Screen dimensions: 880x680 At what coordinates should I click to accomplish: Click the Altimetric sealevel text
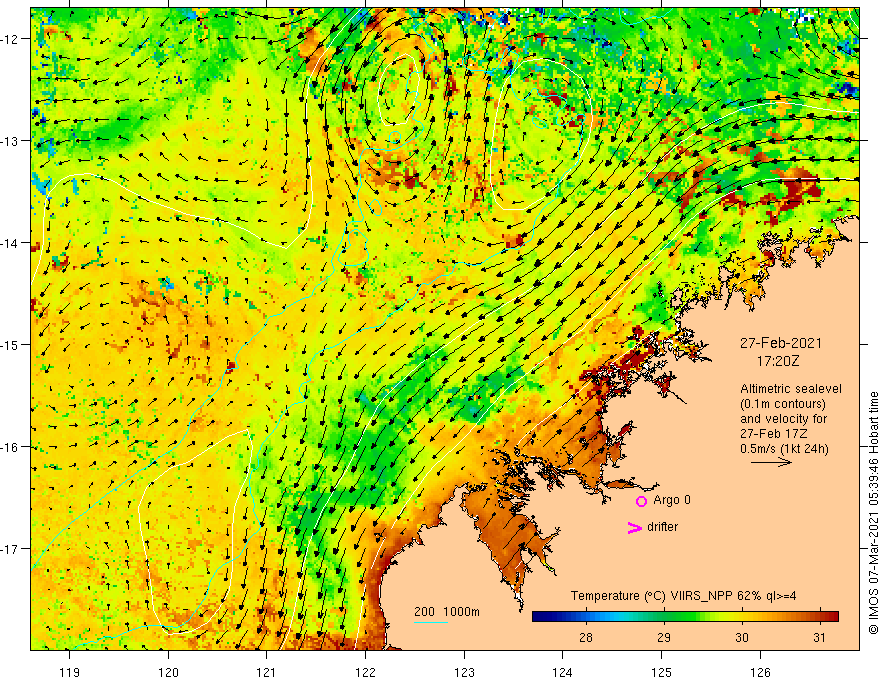(x=791, y=389)
